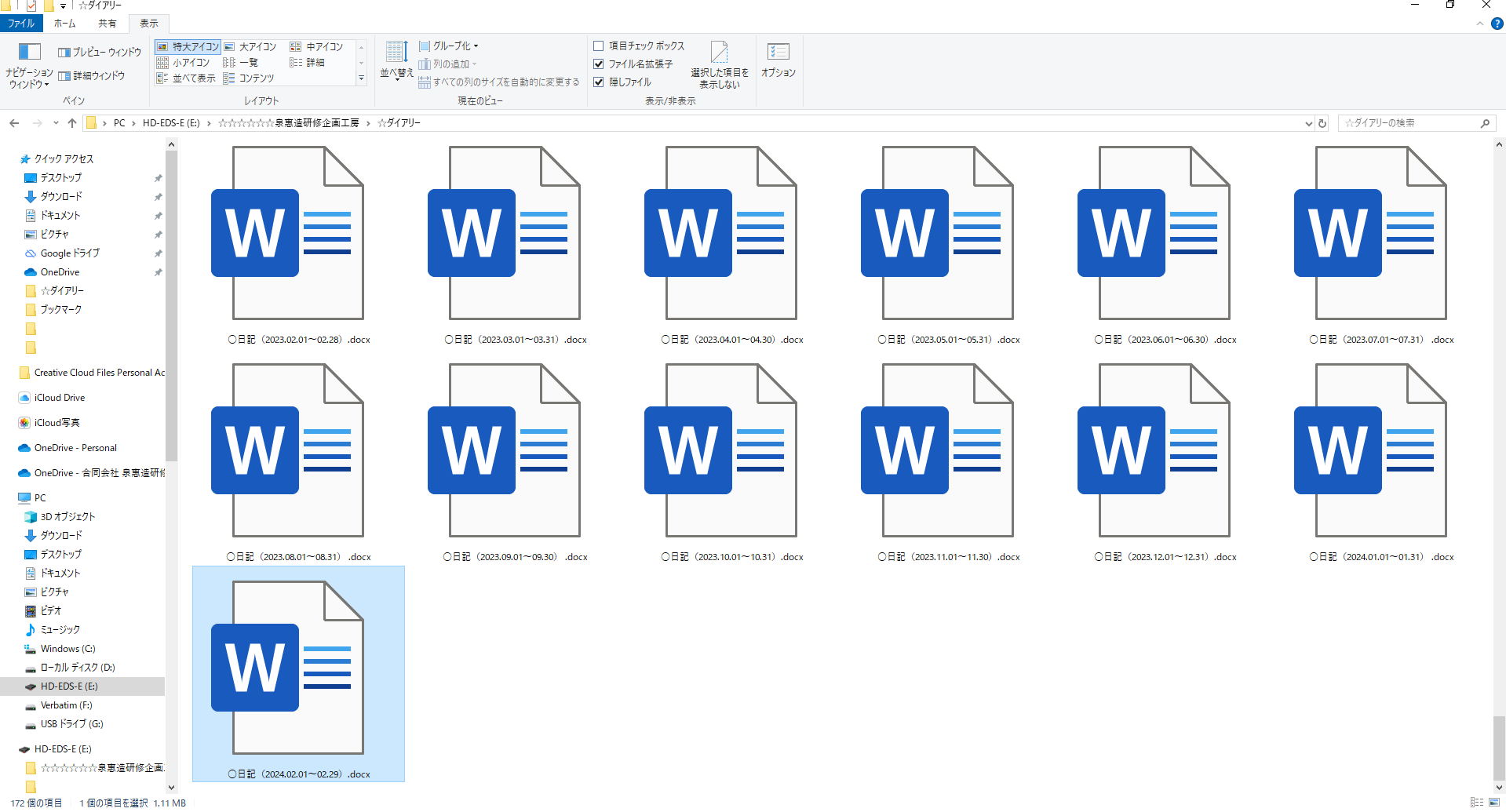
Task: Select Windows (C:) drive in sidebar
Action: [x=67, y=649]
